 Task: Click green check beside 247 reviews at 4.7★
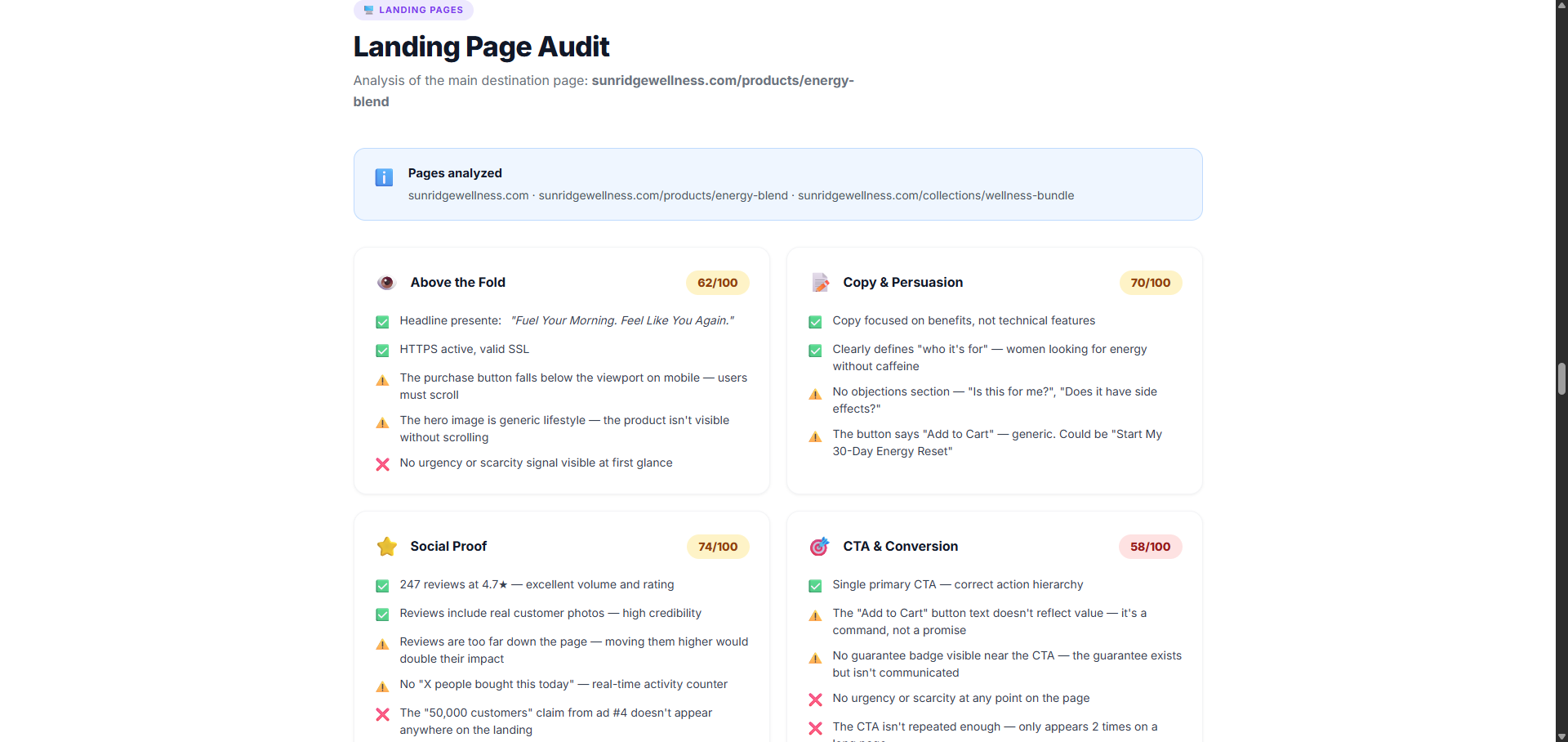tap(382, 586)
